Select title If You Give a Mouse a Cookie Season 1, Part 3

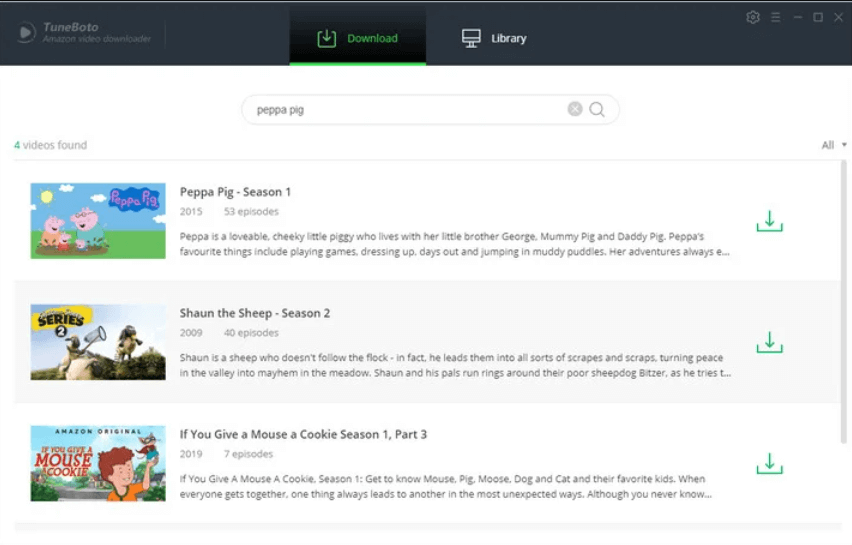tap(303, 434)
